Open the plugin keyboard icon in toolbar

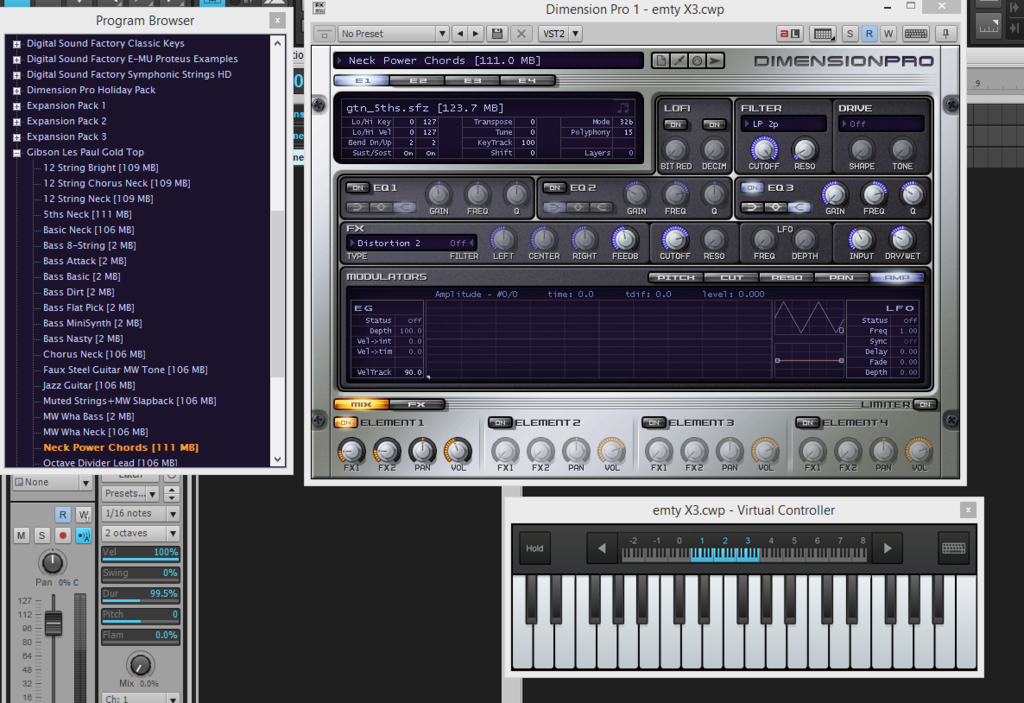tap(914, 34)
